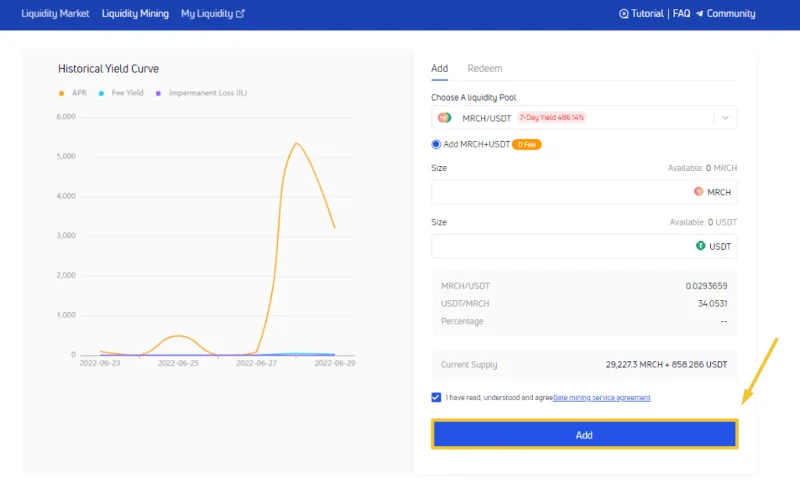Switch to the Add tab
The image size is (800, 493).
click(x=439, y=68)
